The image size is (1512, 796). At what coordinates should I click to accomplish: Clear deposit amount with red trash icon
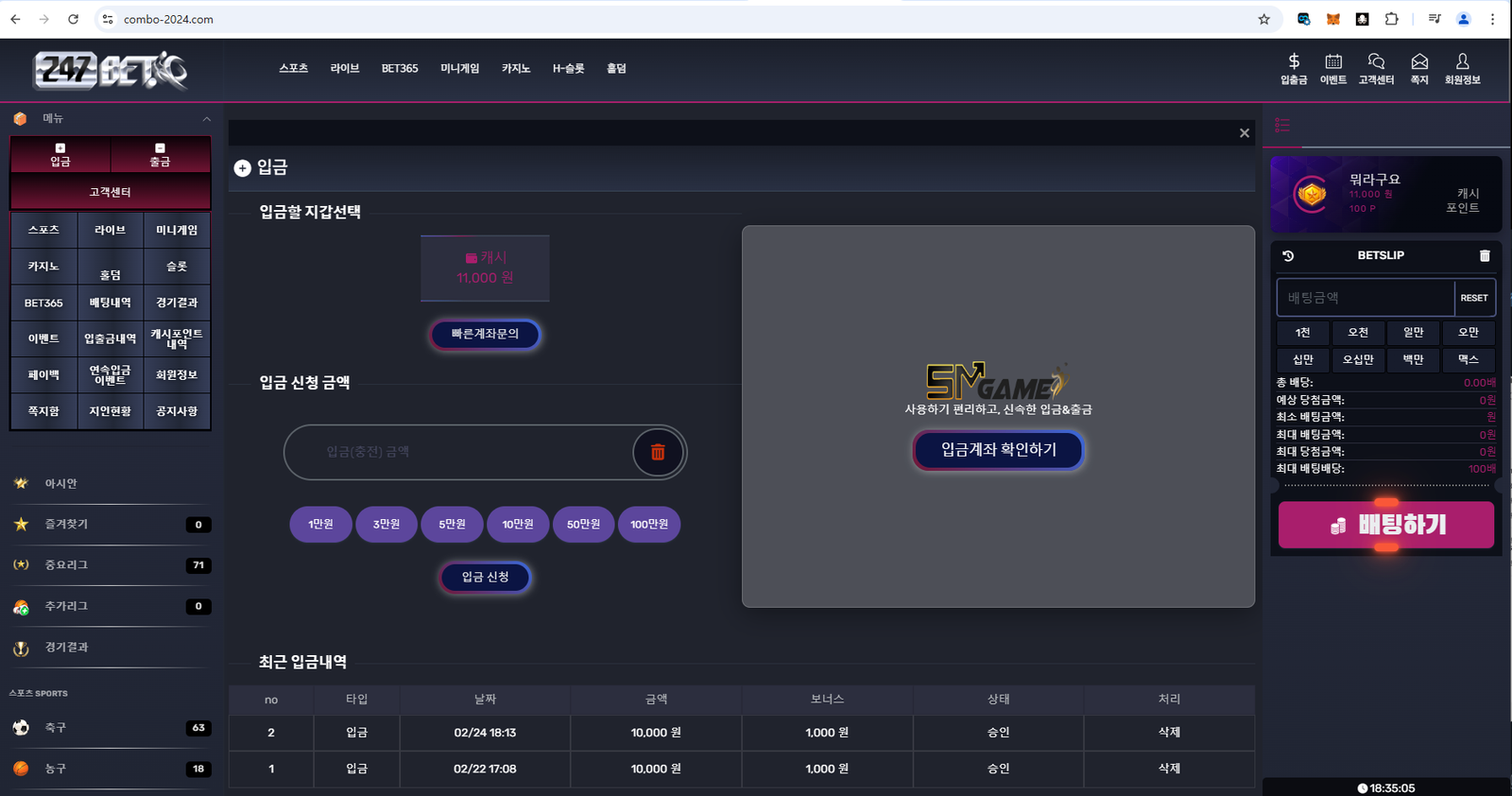point(658,453)
